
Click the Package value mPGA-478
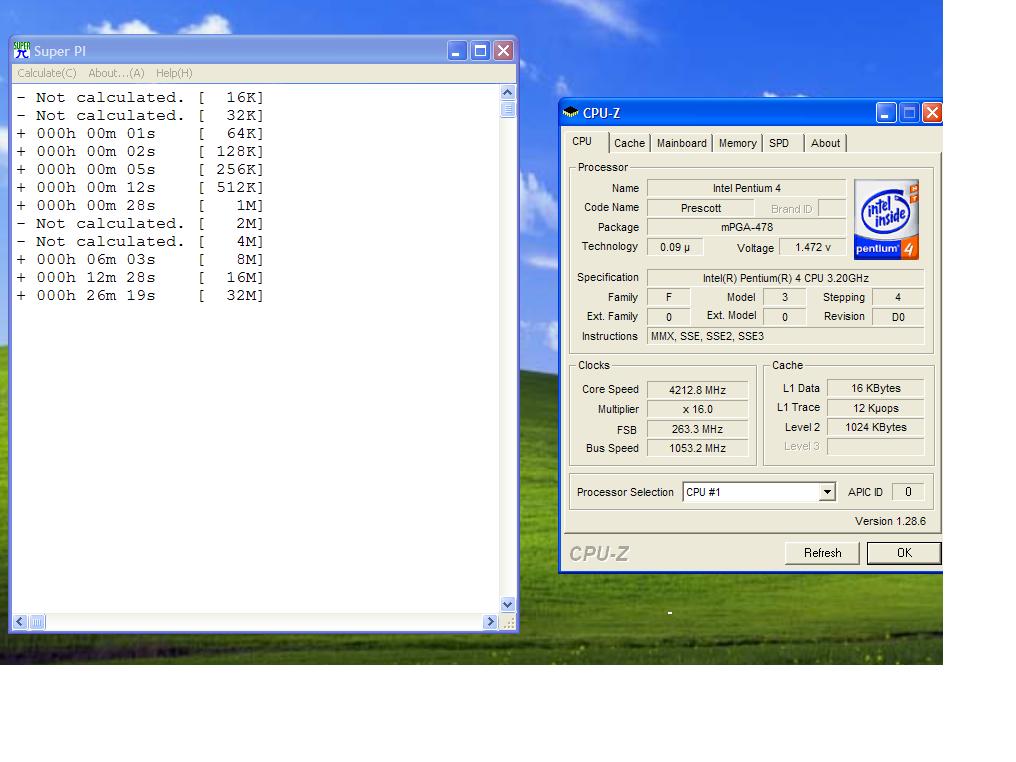coord(746,227)
